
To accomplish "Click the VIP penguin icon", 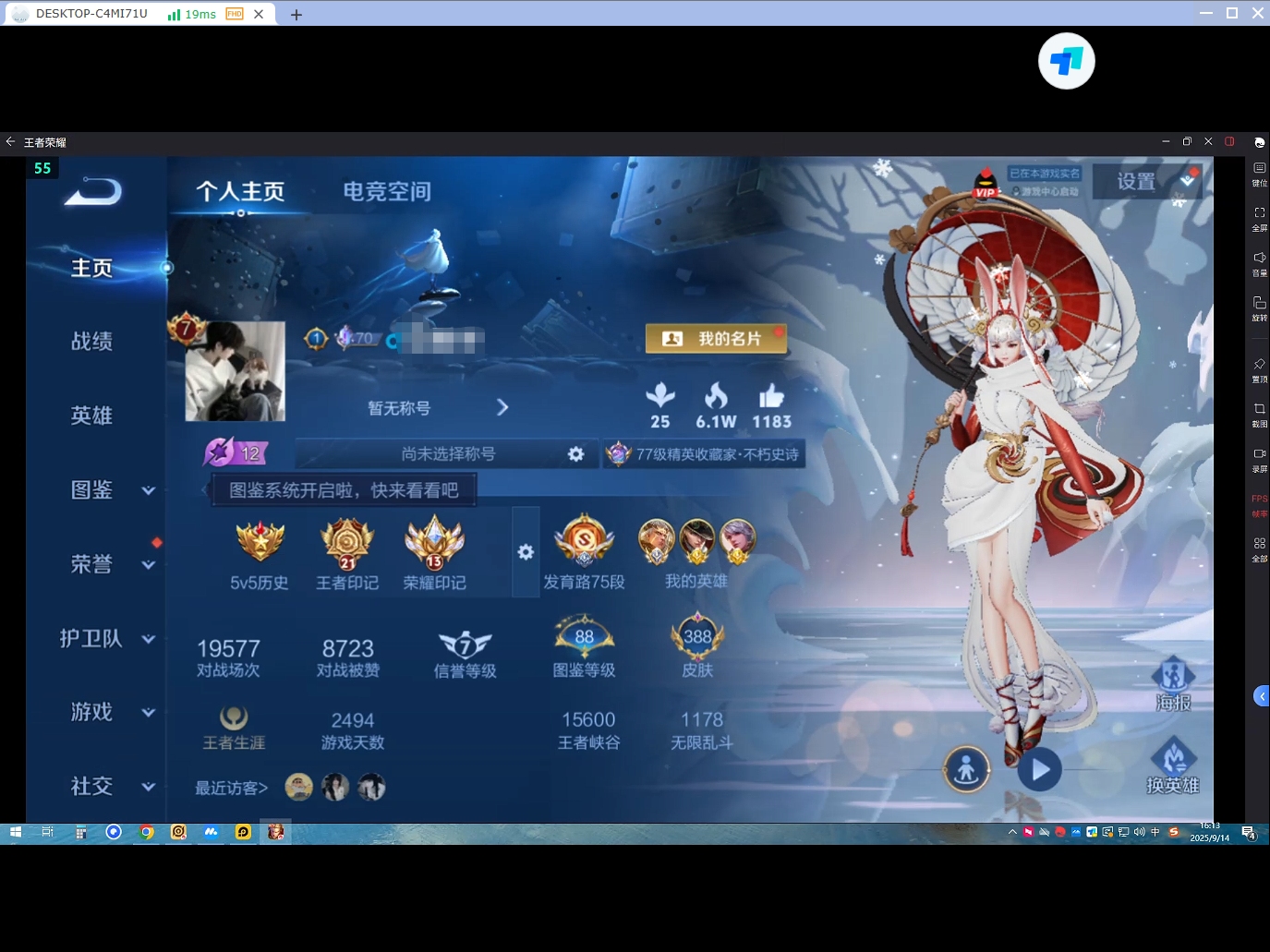I will tap(986, 184).
